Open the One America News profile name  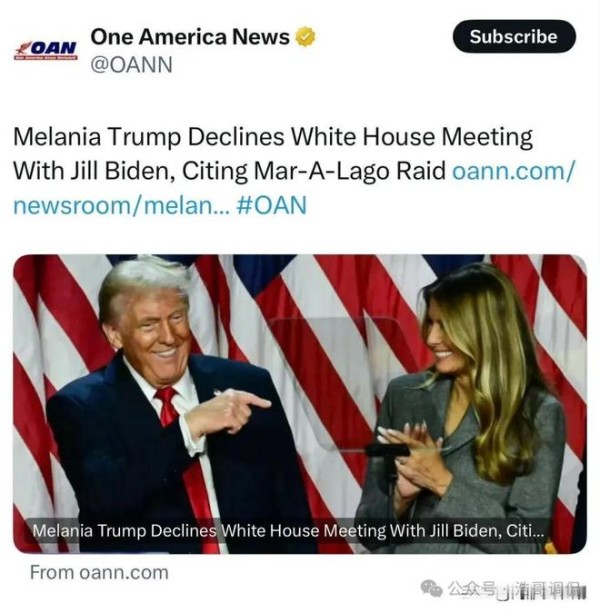point(190,37)
